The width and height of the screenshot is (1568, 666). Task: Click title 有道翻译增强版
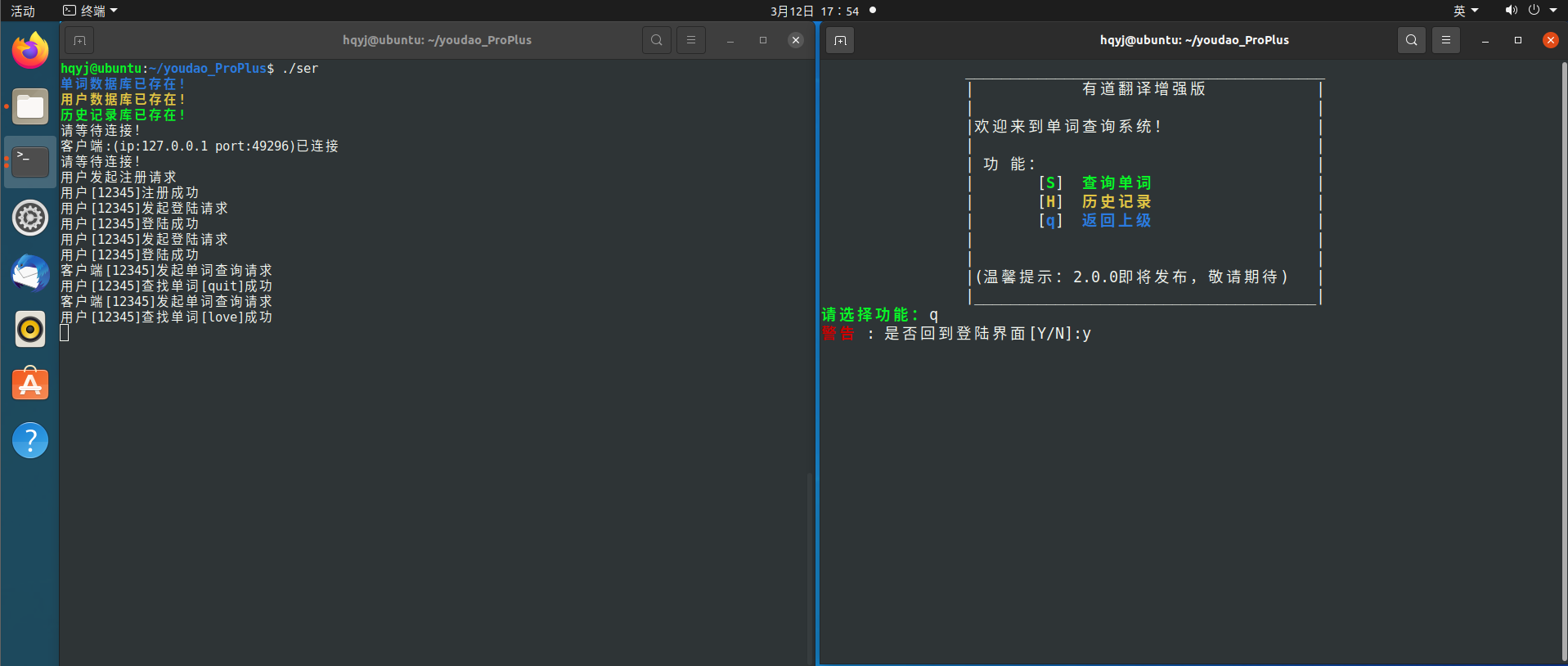(1143, 88)
